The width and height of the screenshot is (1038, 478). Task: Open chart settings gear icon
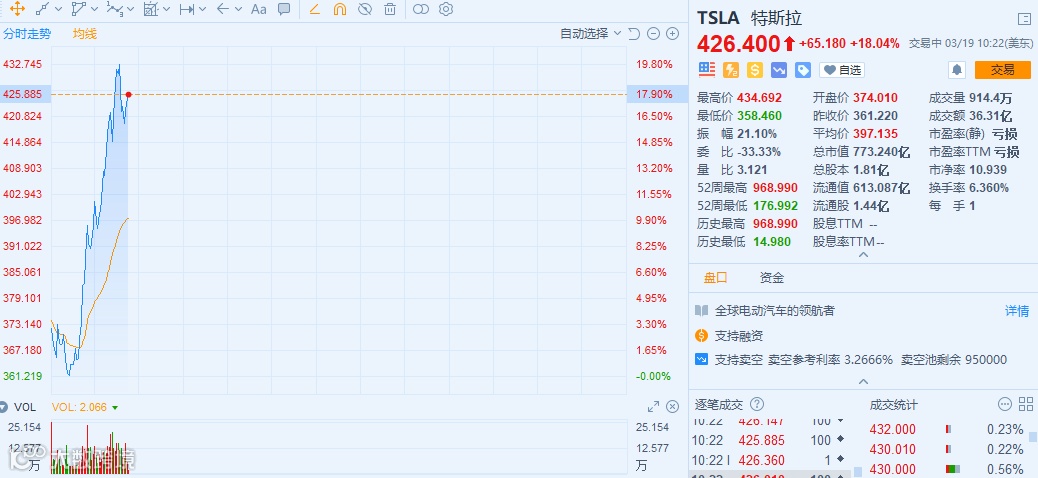(x=446, y=9)
